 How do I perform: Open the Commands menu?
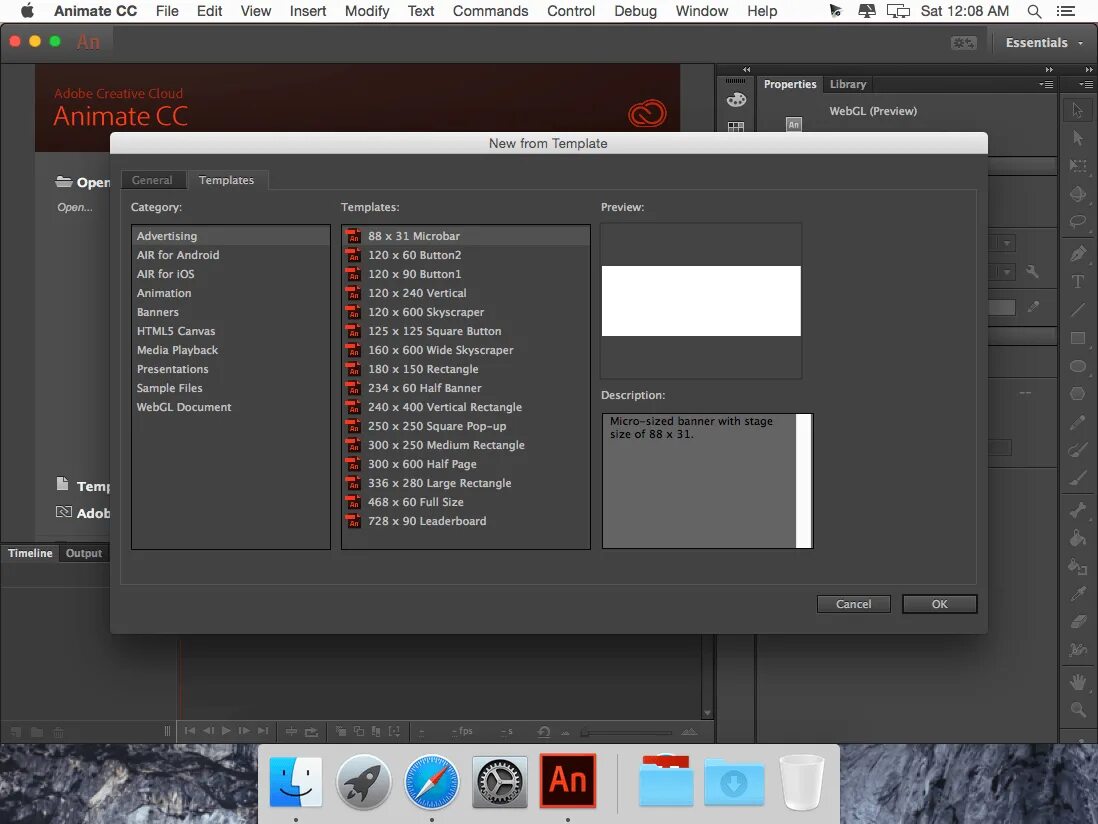pos(490,11)
